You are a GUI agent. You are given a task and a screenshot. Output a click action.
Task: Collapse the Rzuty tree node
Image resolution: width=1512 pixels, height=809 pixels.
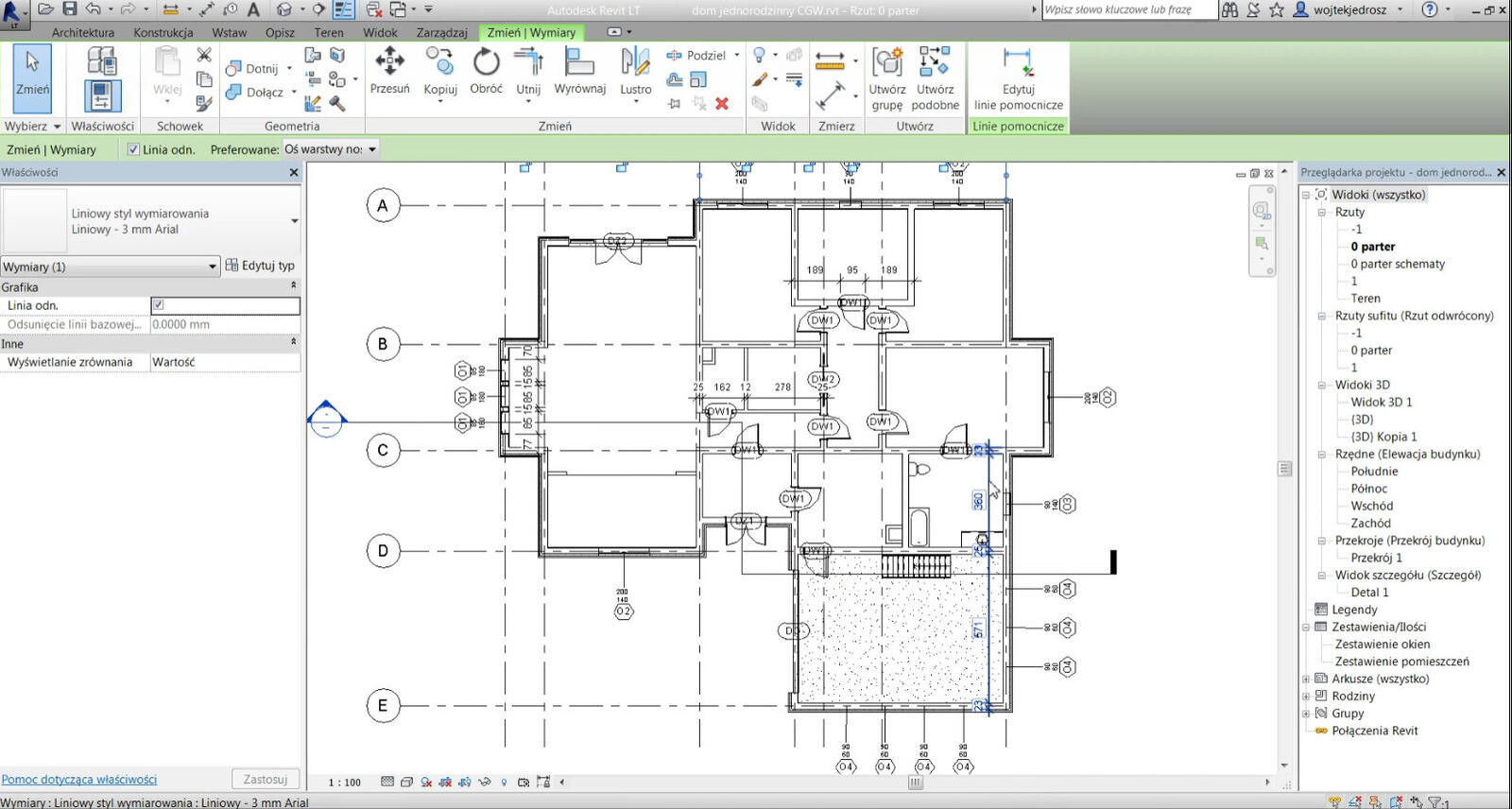[1321, 213]
